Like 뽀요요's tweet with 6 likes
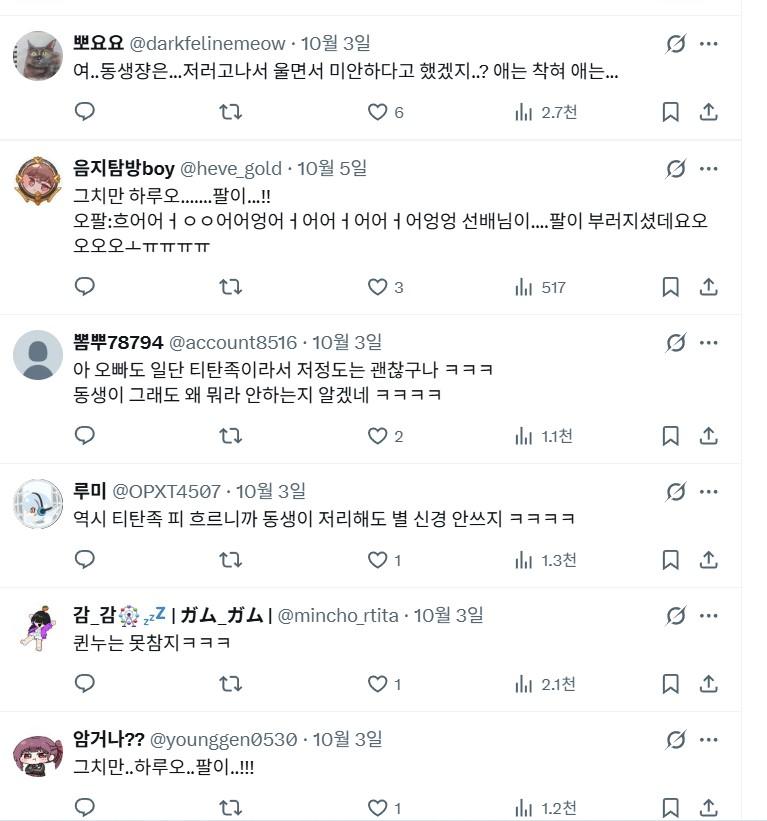767x821 pixels. [377, 112]
